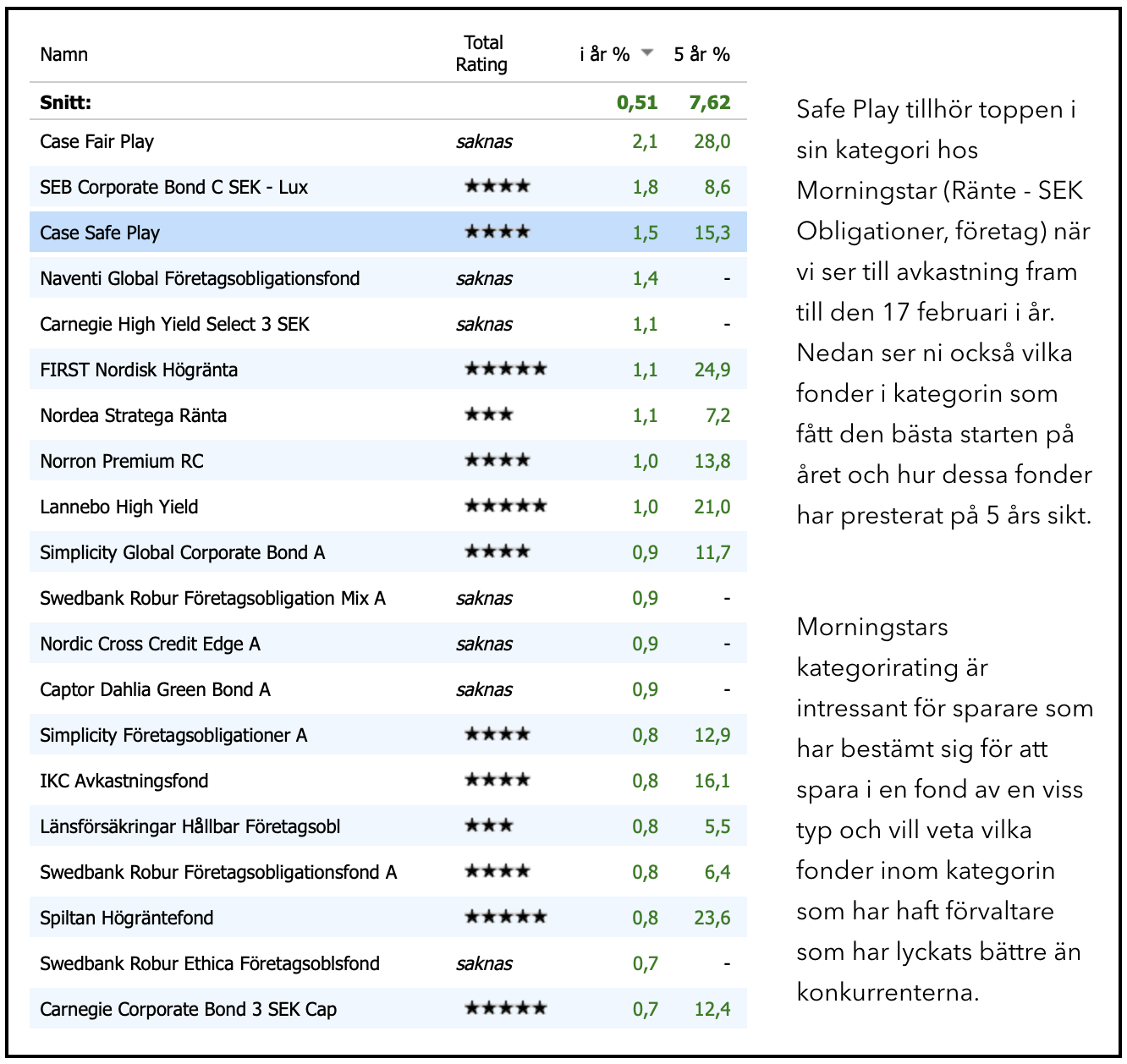Open SEB Corporate Bond C SEK - Lux

[173, 187]
